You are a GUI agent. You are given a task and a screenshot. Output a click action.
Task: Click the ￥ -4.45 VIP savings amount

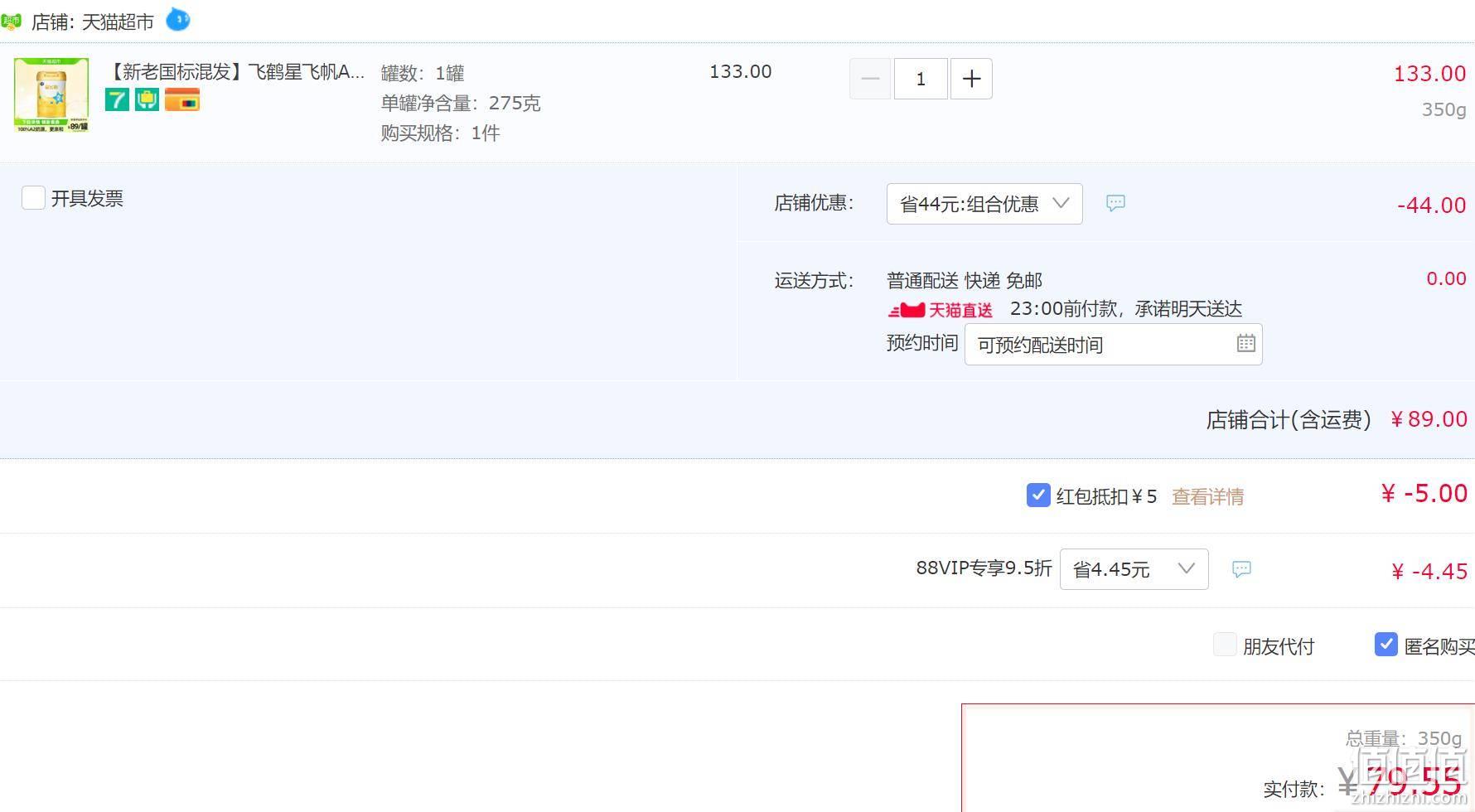click(x=1429, y=571)
